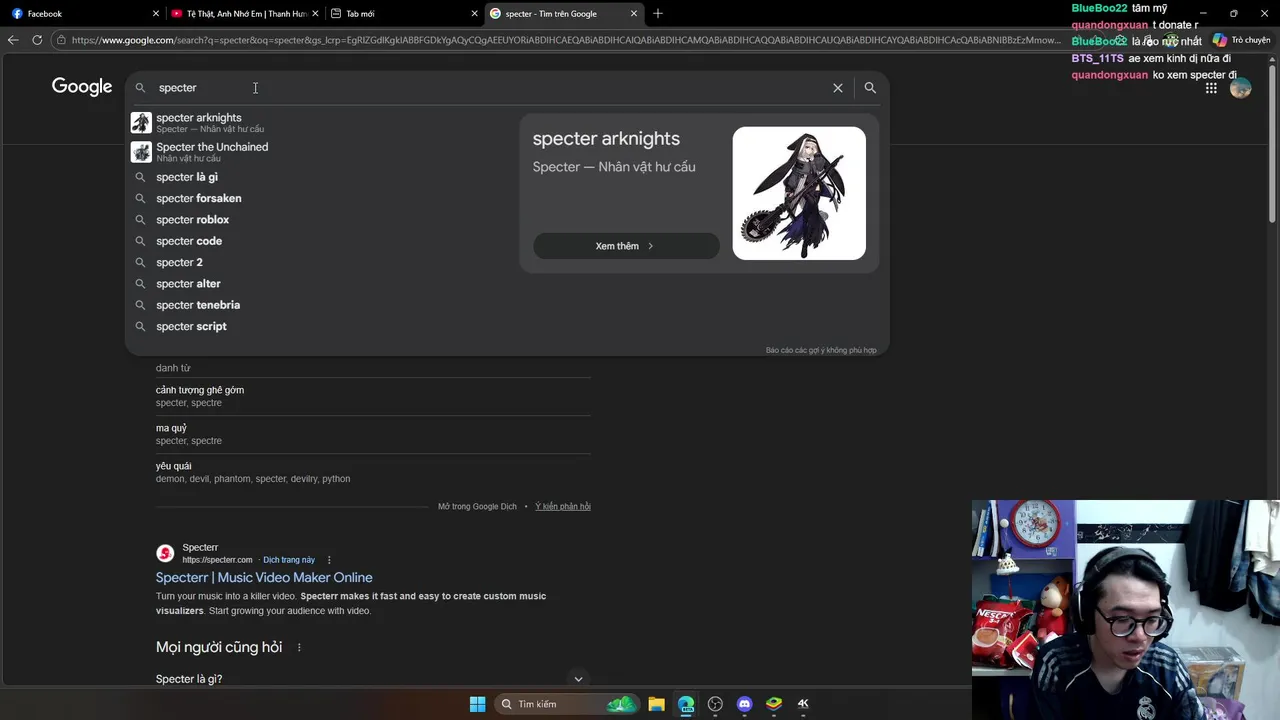Image resolution: width=1280 pixels, height=720 pixels.
Task: Click the Specter the Unchained thumbnail icon
Action: click(141, 152)
